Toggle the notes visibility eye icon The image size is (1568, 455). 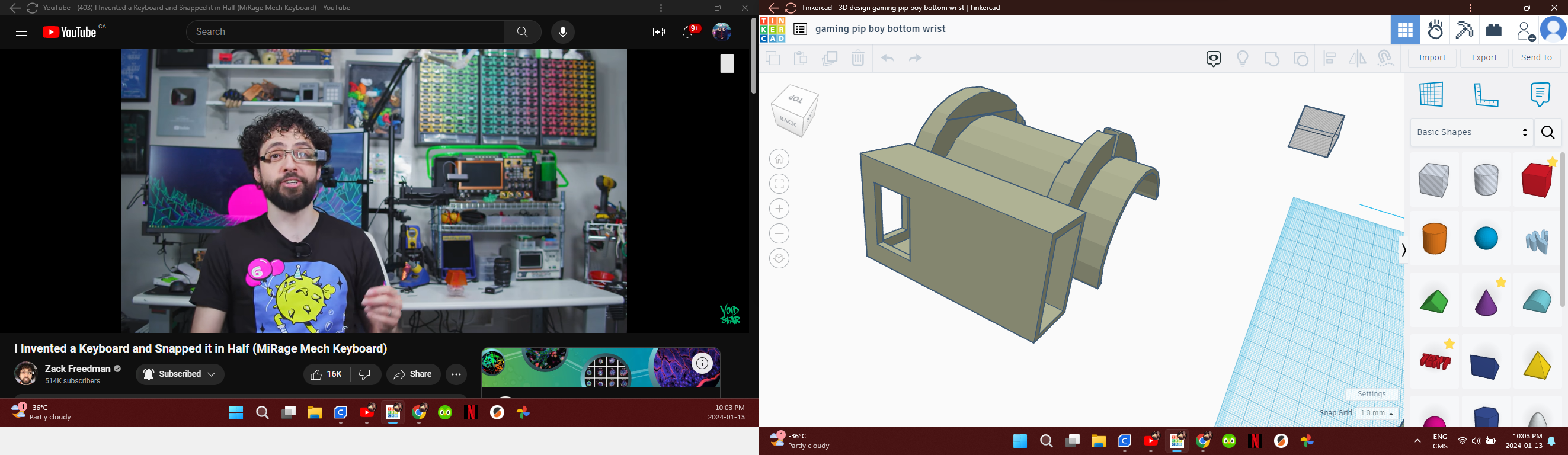pos(1214,59)
